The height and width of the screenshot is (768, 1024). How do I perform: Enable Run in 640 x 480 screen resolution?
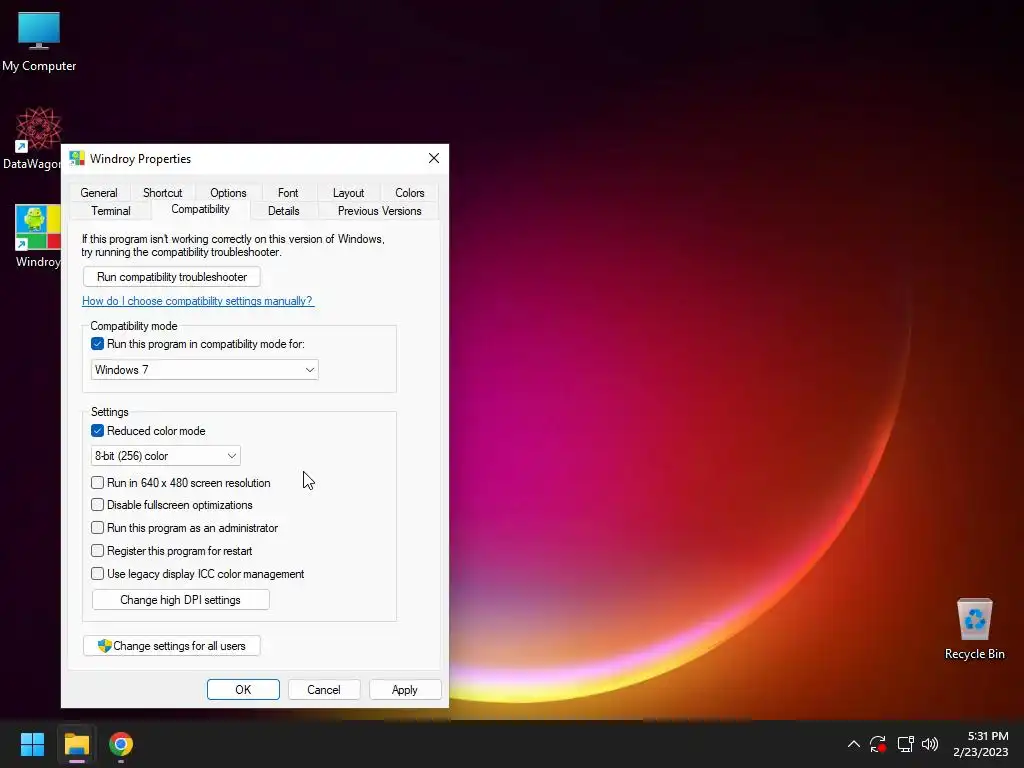click(97, 483)
